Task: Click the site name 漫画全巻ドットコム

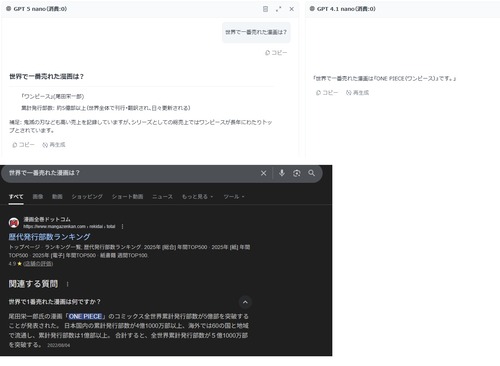Action: coord(47,219)
